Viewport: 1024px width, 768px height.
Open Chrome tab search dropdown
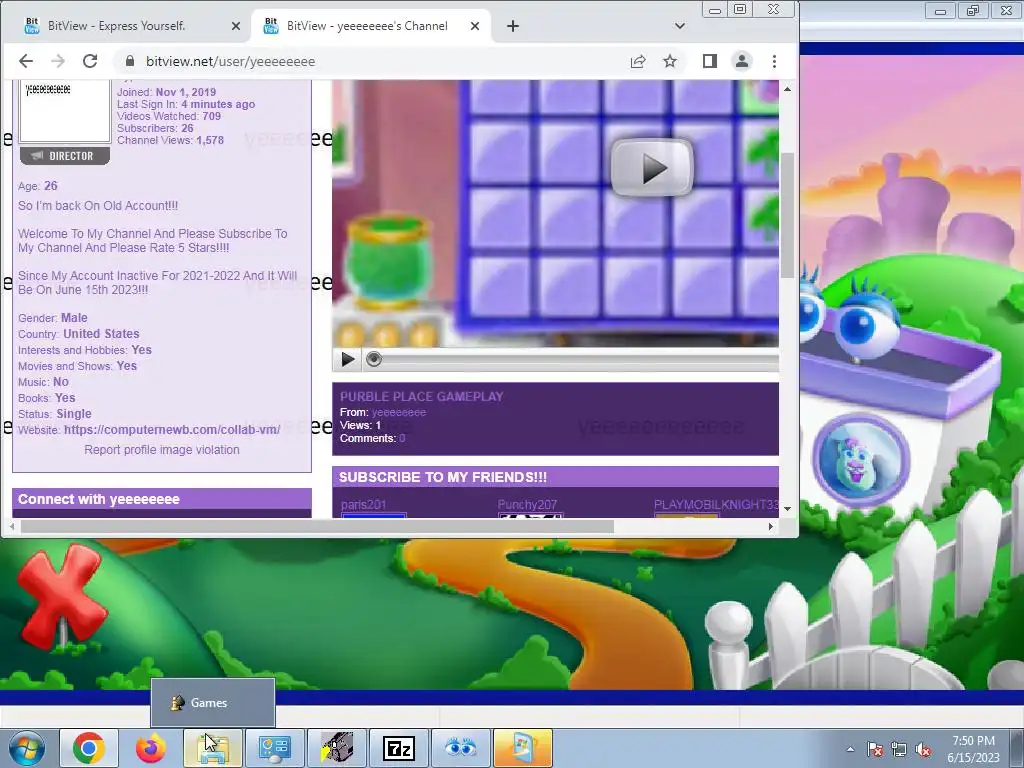tap(680, 26)
